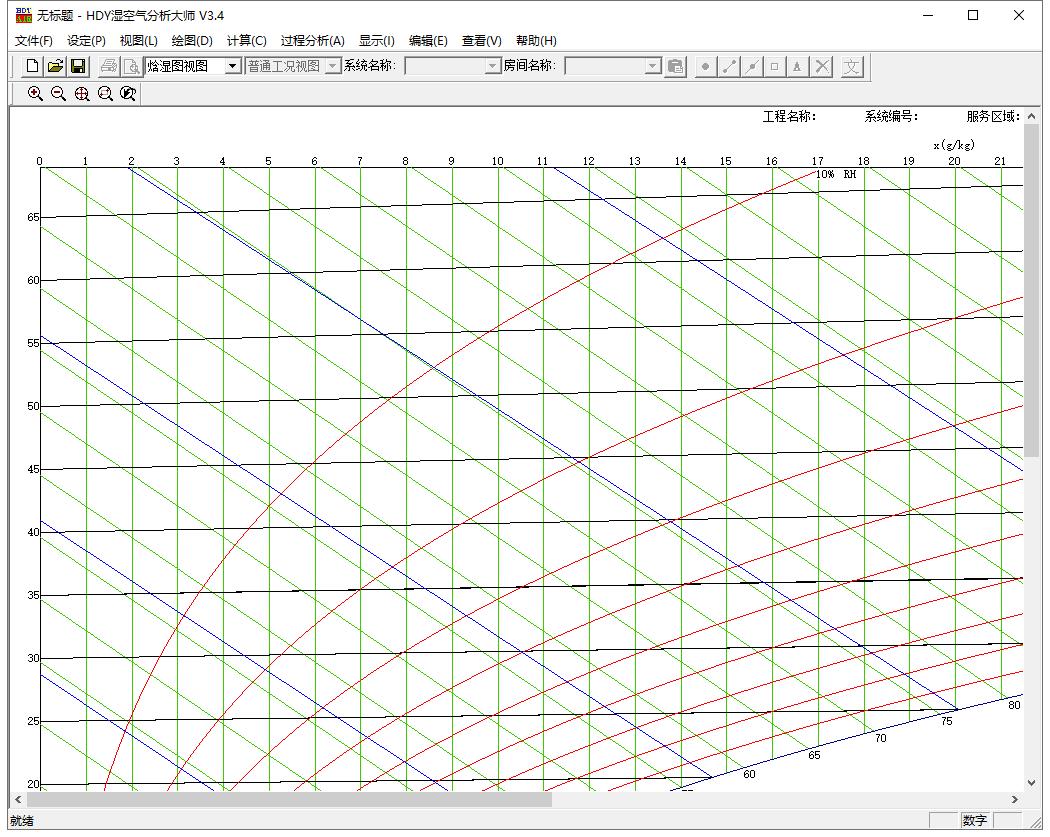Select the text label 'A' tool
This screenshot has width=1050, height=837.
(798, 66)
